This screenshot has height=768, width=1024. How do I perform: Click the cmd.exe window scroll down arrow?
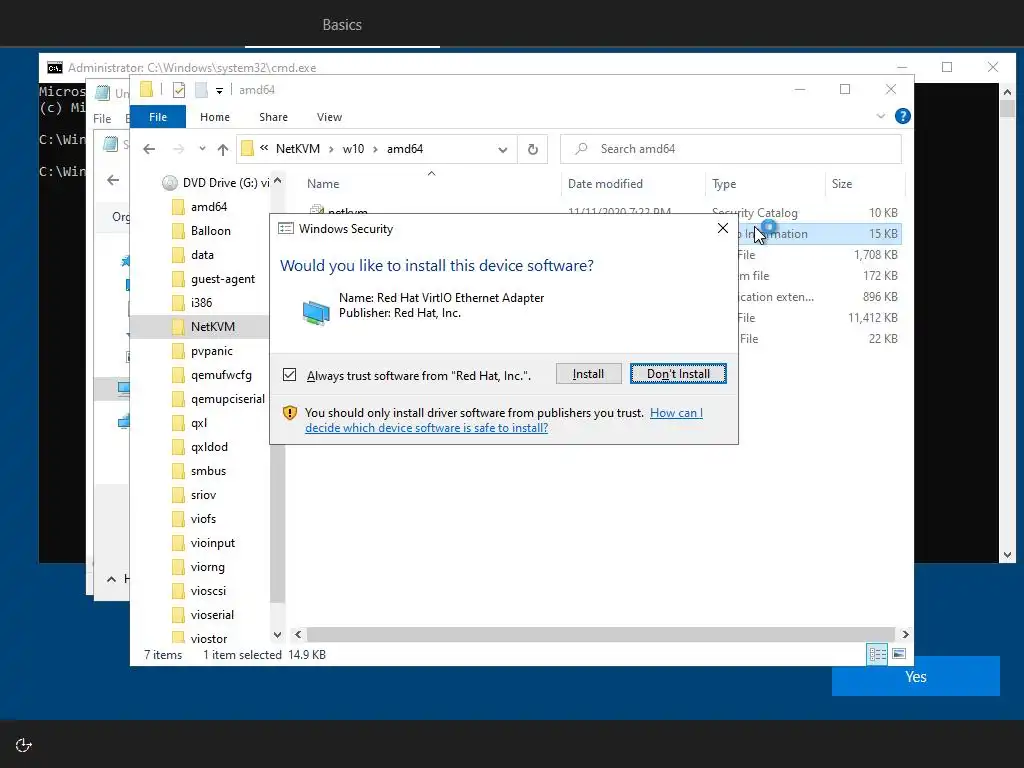point(1007,554)
